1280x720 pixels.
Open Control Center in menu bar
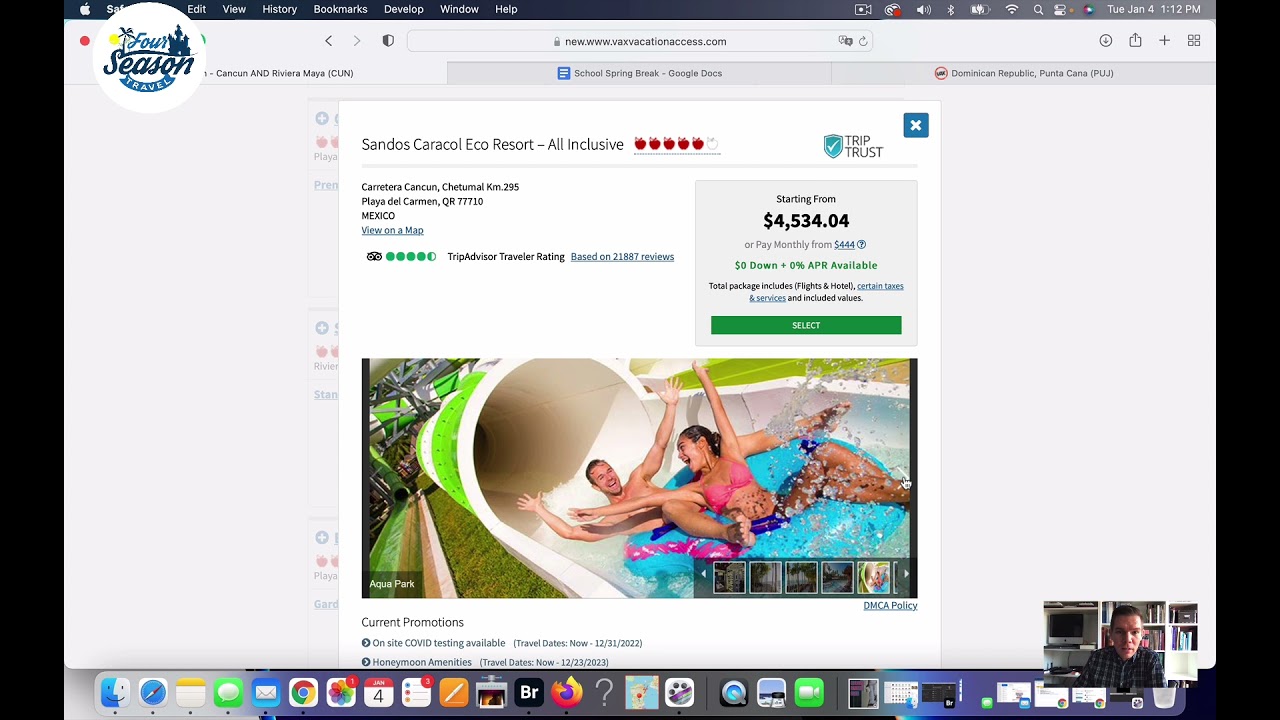(1061, 9)
